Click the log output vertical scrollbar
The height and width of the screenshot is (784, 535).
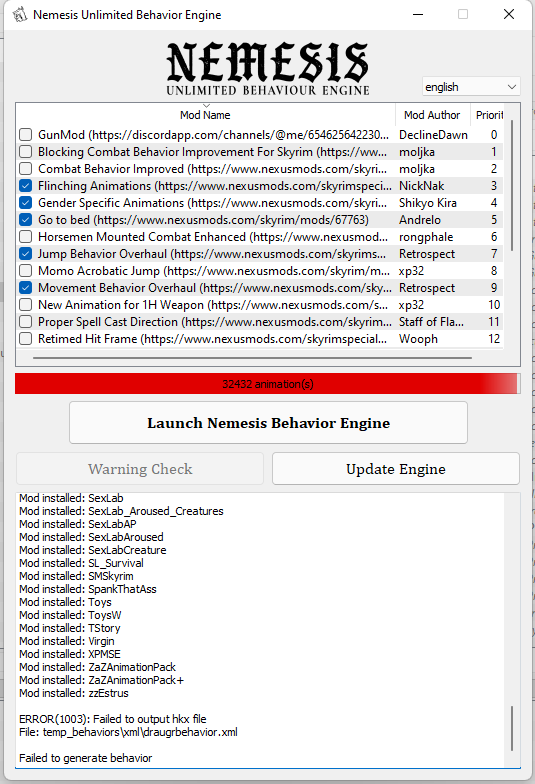[512, 728]
